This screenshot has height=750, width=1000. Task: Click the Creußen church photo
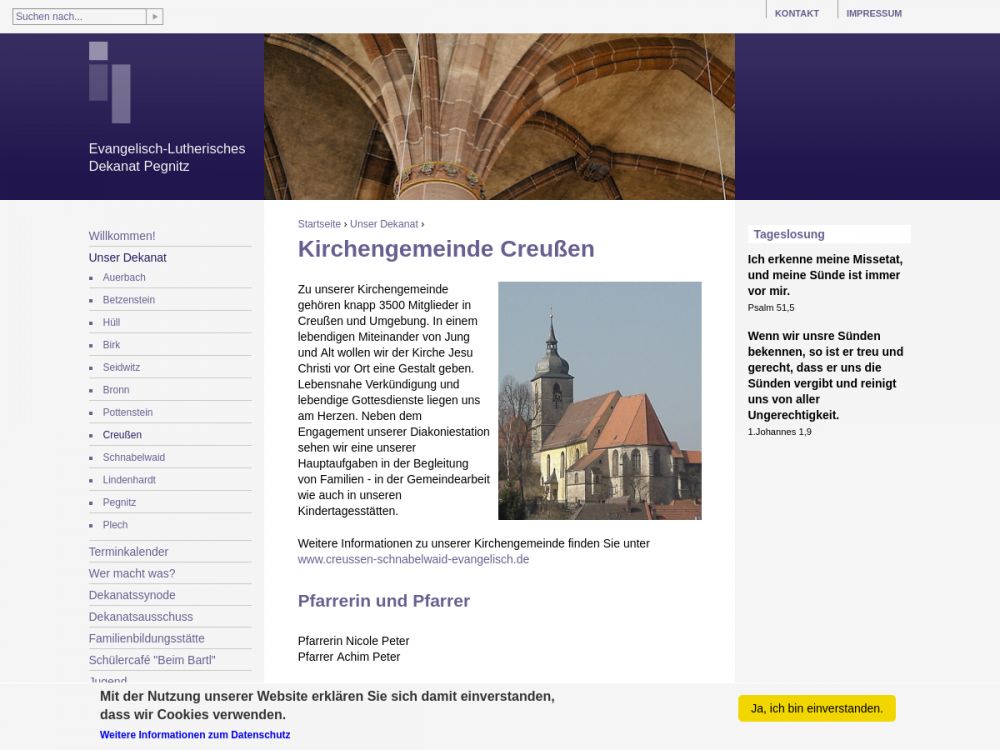click(599, 400)
